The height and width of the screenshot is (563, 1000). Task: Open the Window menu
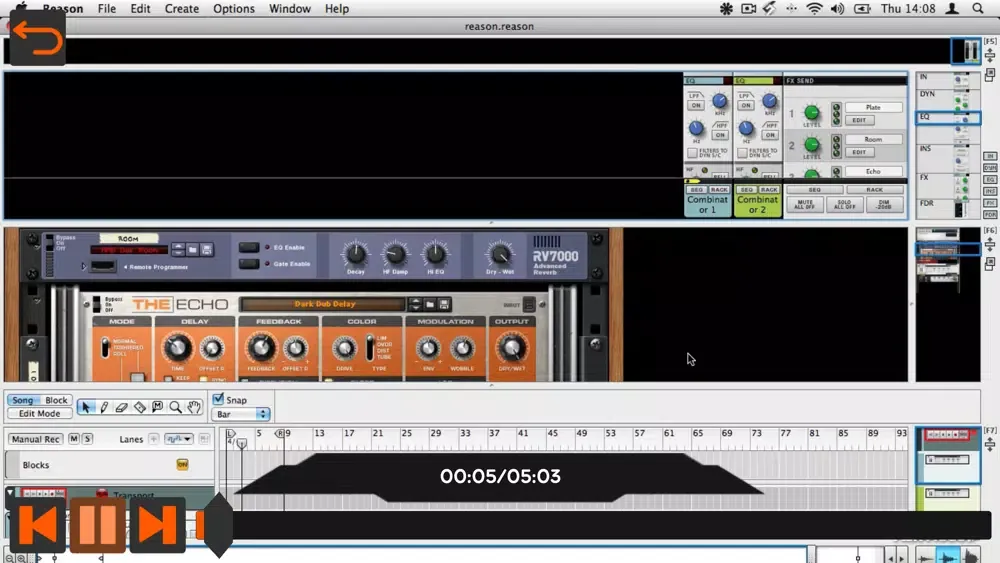pos(290,8)
